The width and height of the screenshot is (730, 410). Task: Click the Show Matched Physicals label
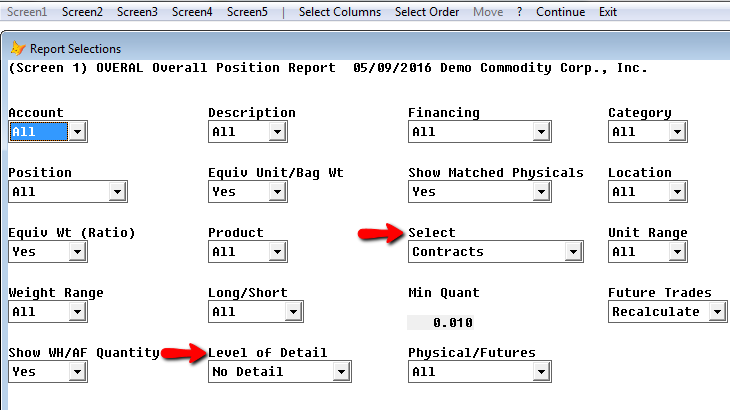(496, 173)
